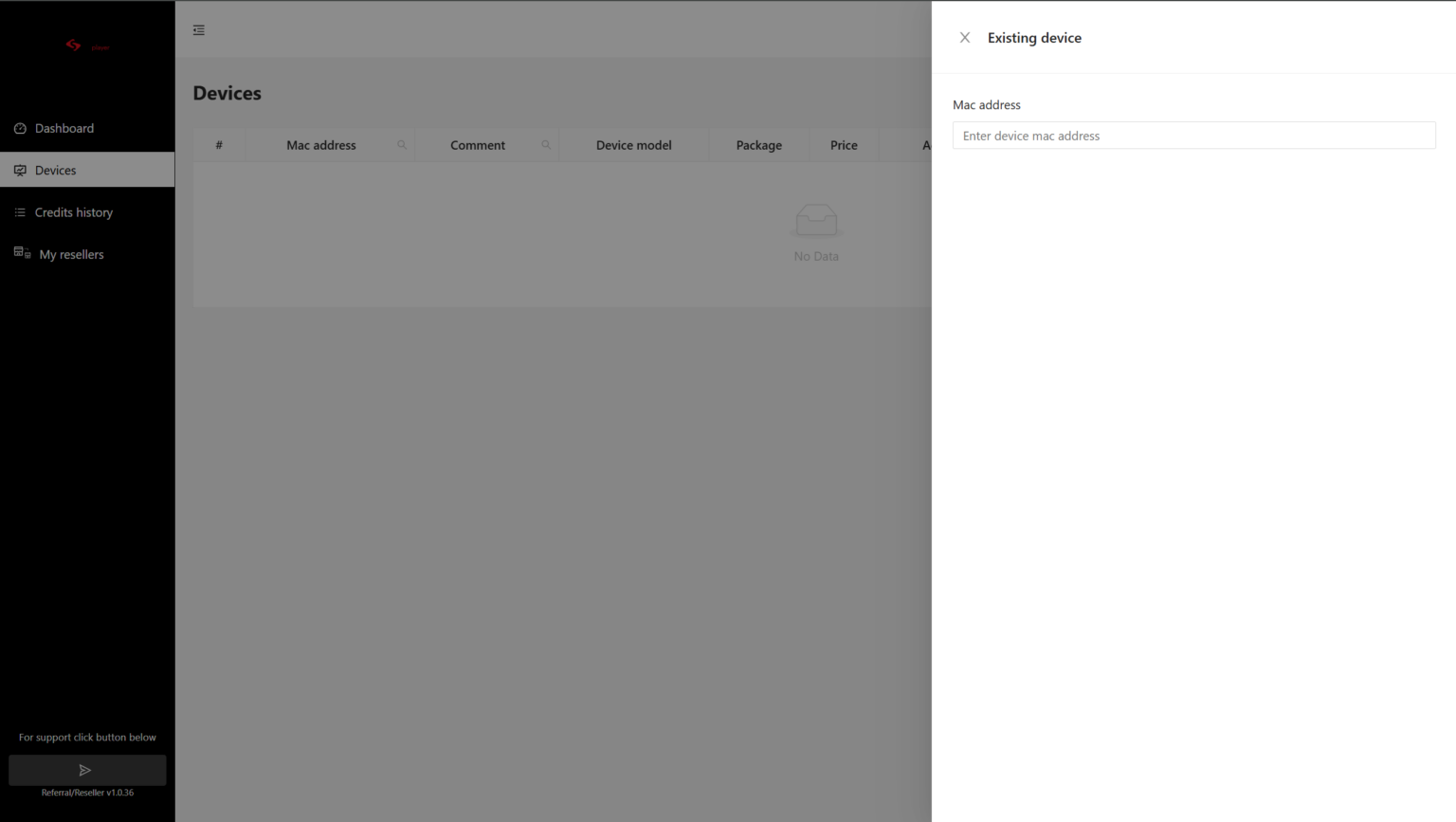Image resolution: width=1456 pixels, height=822 pixels.
Task: Close the Existing device panel
Action: click(x=964, y=37)
